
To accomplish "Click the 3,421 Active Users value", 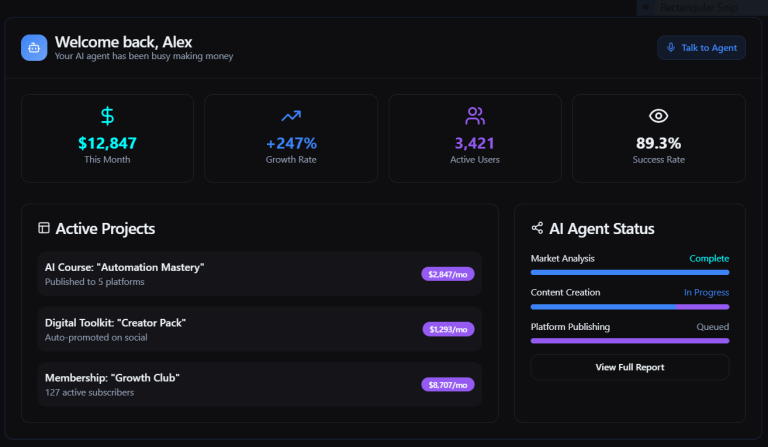I will tap(475, 143).
